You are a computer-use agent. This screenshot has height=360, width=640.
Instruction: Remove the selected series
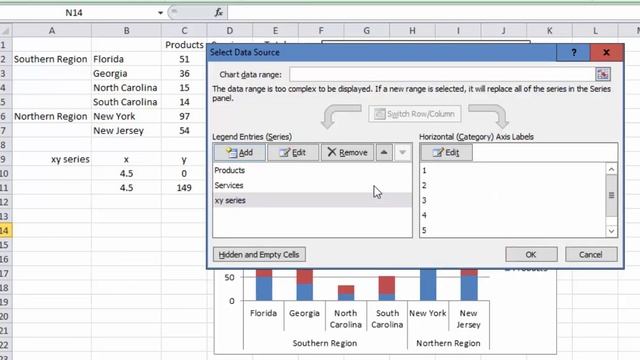(x=347, y=152)
